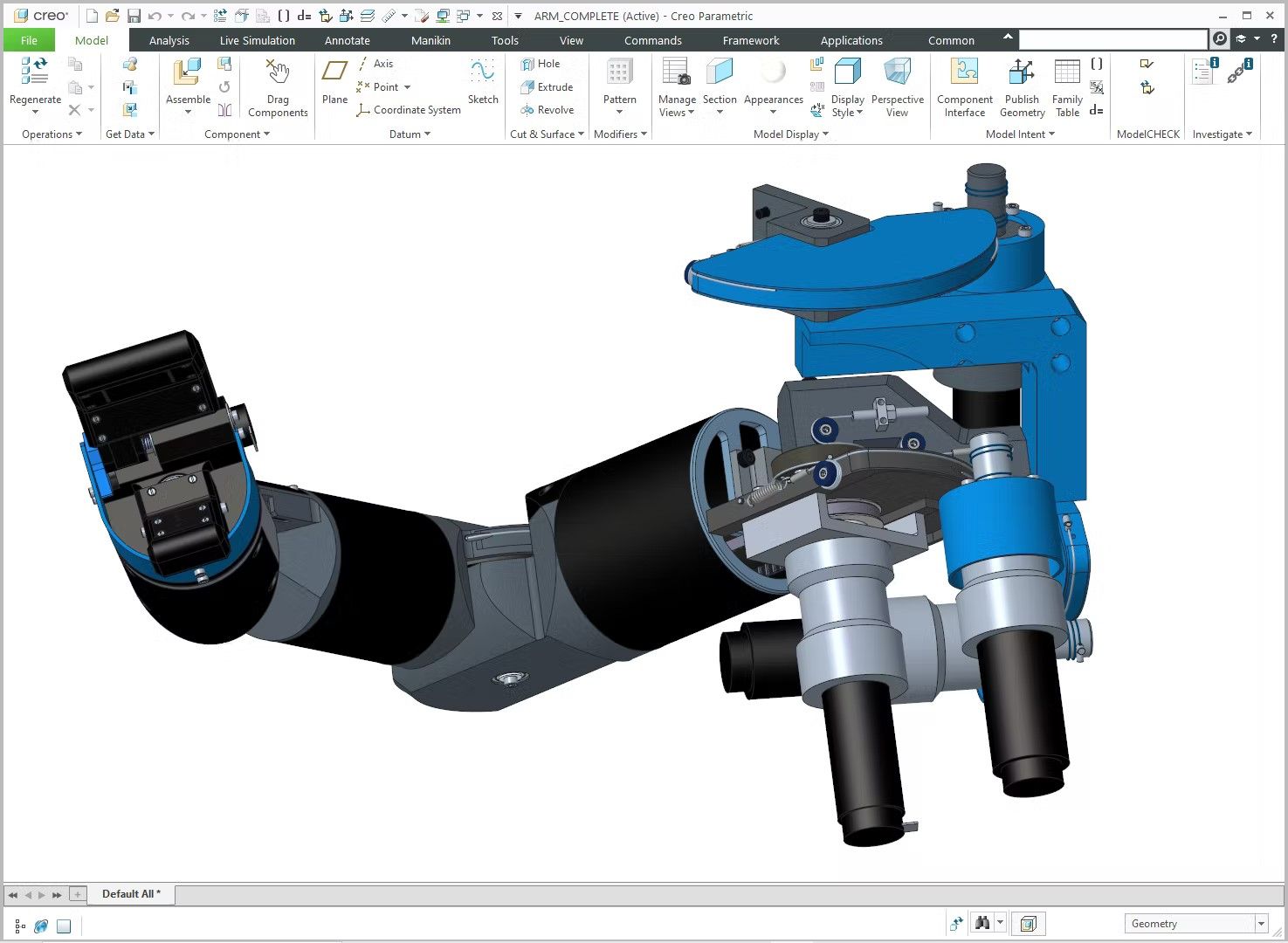Select the Revolve tool

coord(548,109)
